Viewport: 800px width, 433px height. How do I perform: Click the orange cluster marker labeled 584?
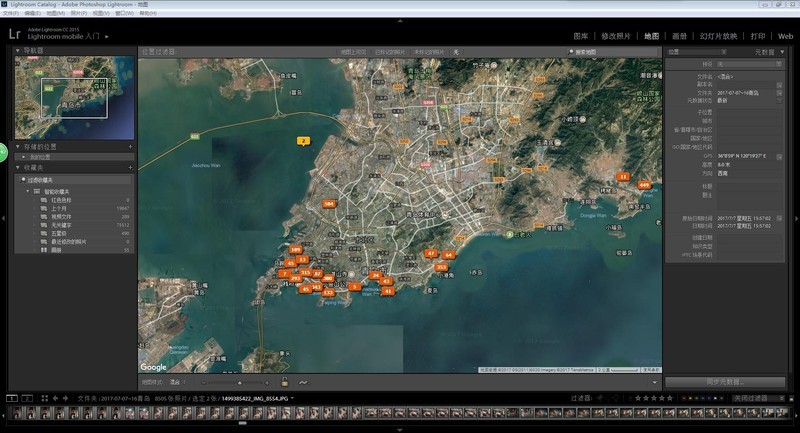pos(329,204)
